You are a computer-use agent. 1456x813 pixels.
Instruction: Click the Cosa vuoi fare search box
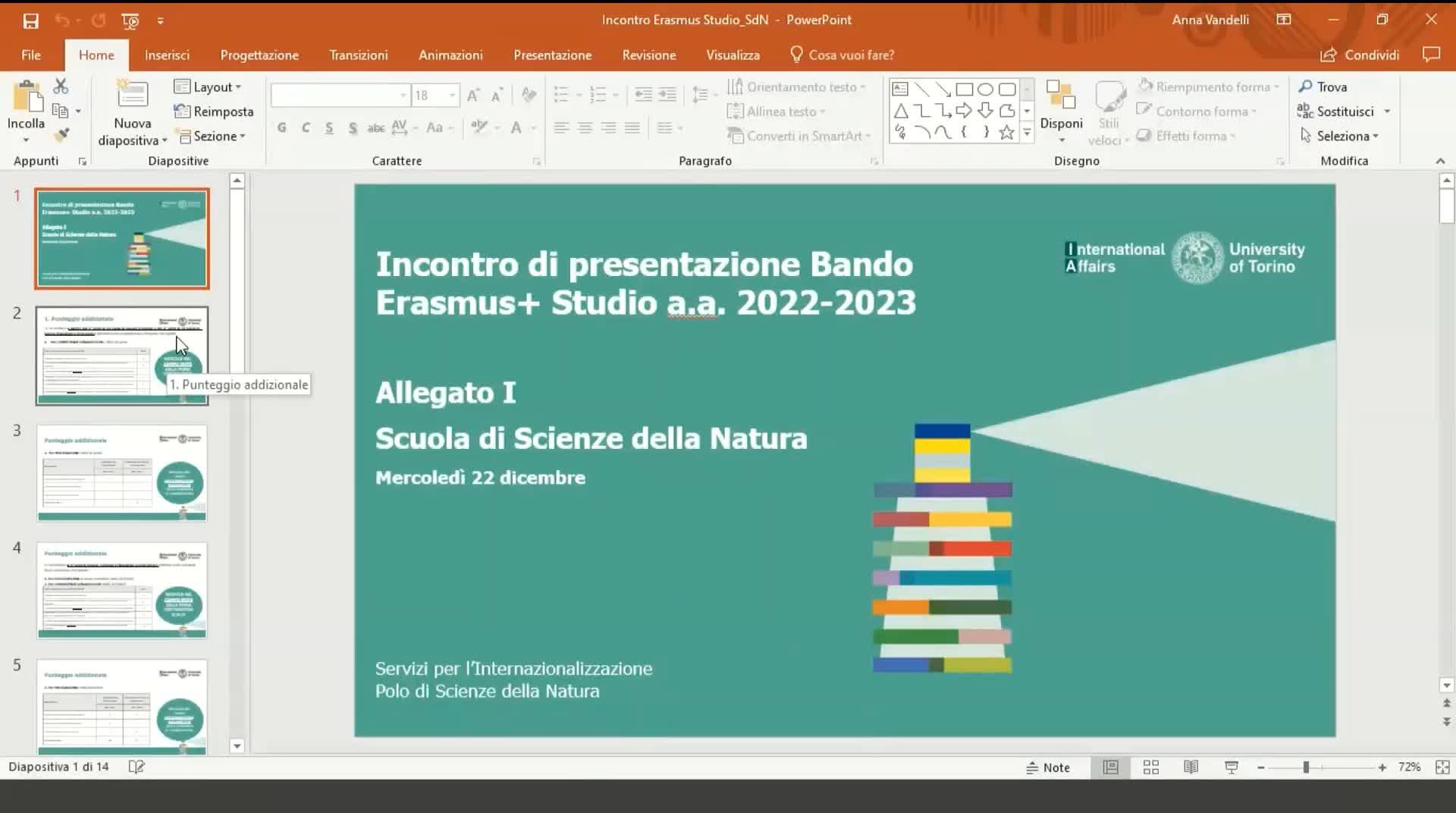pos(843,55)
